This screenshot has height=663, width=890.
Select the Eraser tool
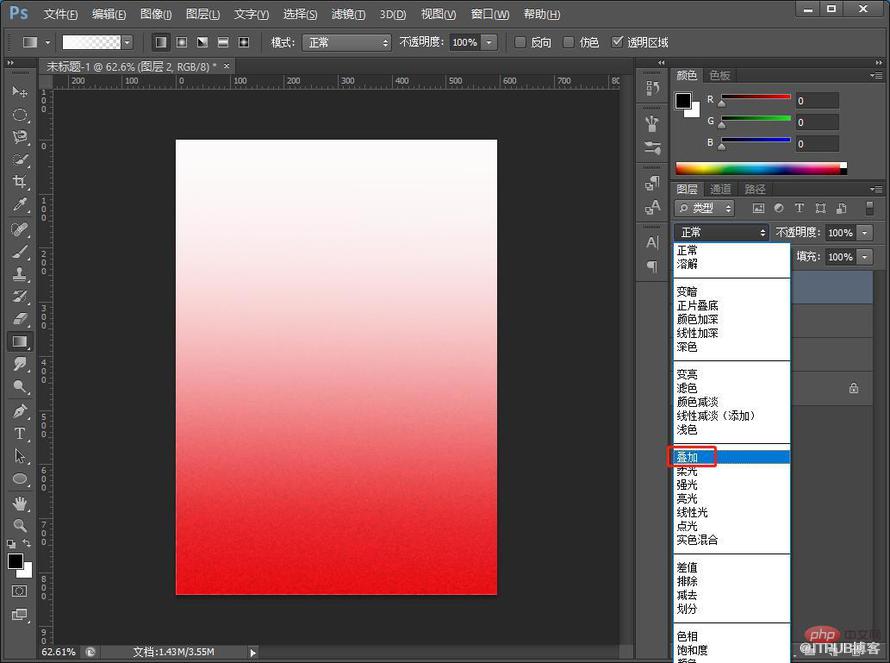click(x=20, y=319)
